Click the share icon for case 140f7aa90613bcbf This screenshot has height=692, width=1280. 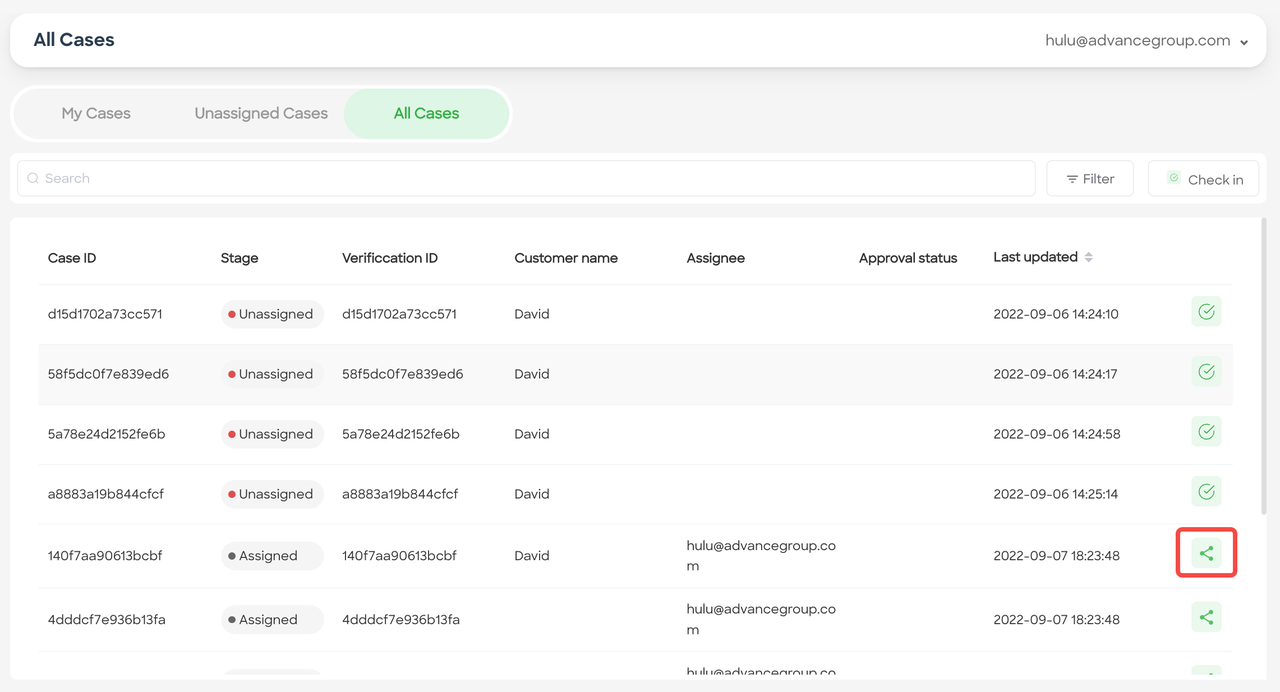[1206, 553]
